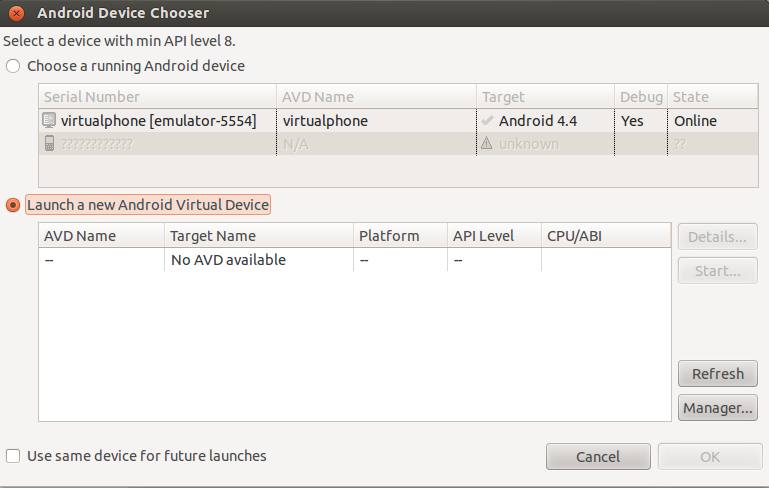Viewport: 769px width, 488px height.
Task: Select 'Choose a running Android device' radio
Action: coord(13,66)
